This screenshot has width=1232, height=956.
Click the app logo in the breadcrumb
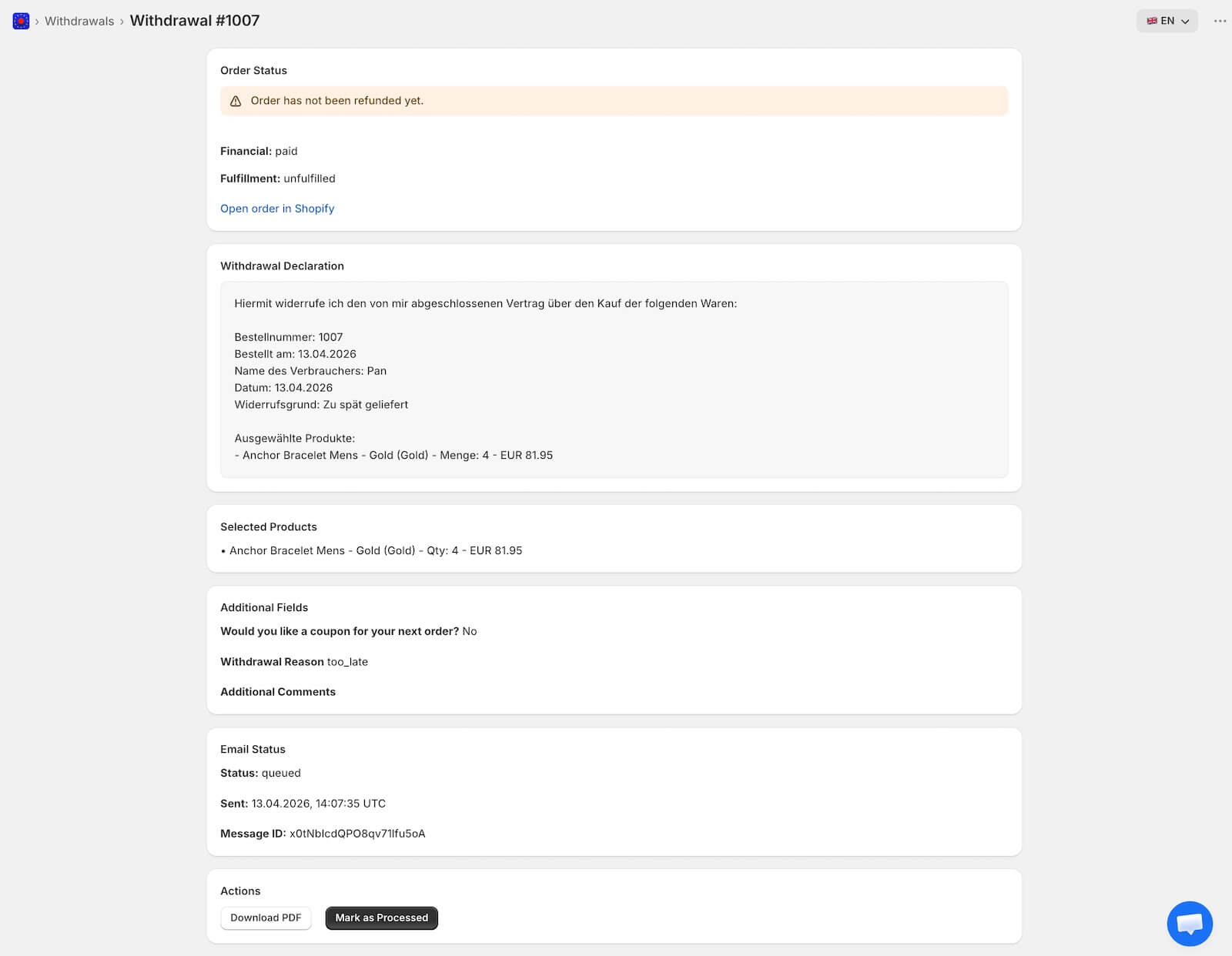tap(21, 21)
